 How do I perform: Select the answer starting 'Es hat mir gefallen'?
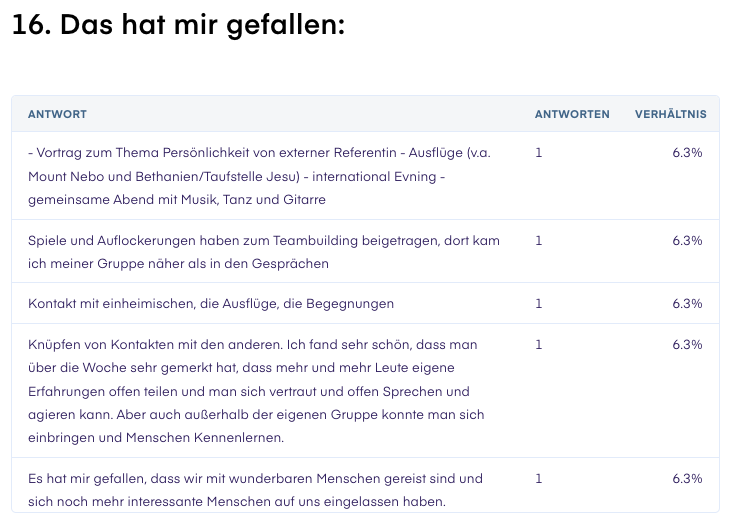(365, 485)
